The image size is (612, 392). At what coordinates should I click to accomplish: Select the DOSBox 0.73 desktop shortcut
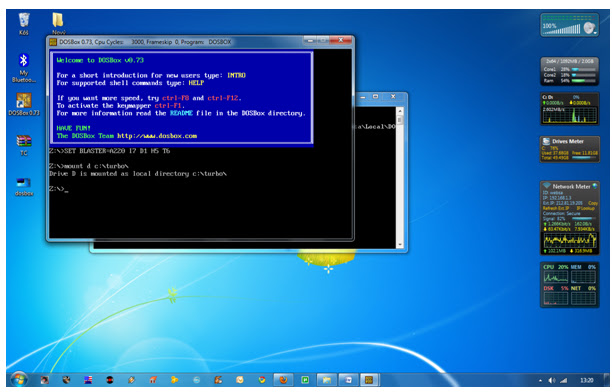24,105
